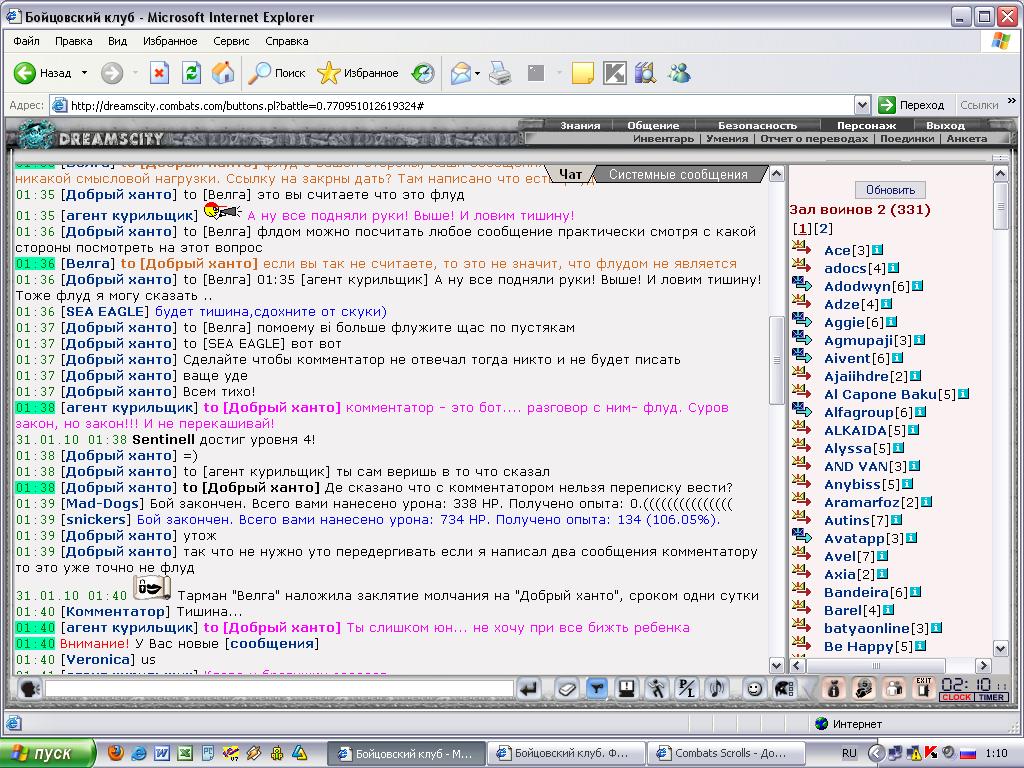Image resolution: width=1024 pixels, height=768 pixels.
Task: Click the Обновить button
Action: pos(890,190)
